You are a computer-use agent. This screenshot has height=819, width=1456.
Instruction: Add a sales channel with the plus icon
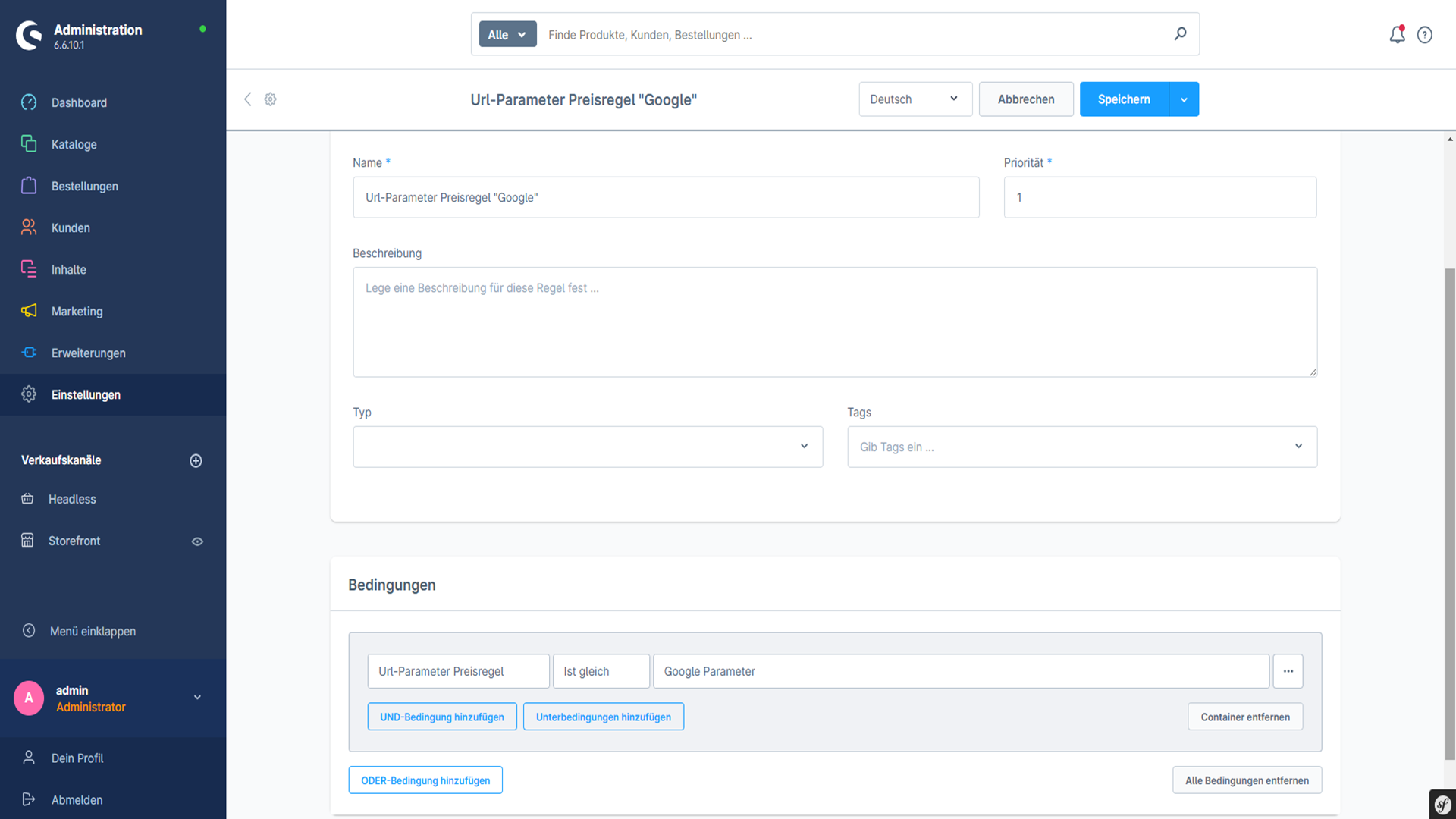196,460
